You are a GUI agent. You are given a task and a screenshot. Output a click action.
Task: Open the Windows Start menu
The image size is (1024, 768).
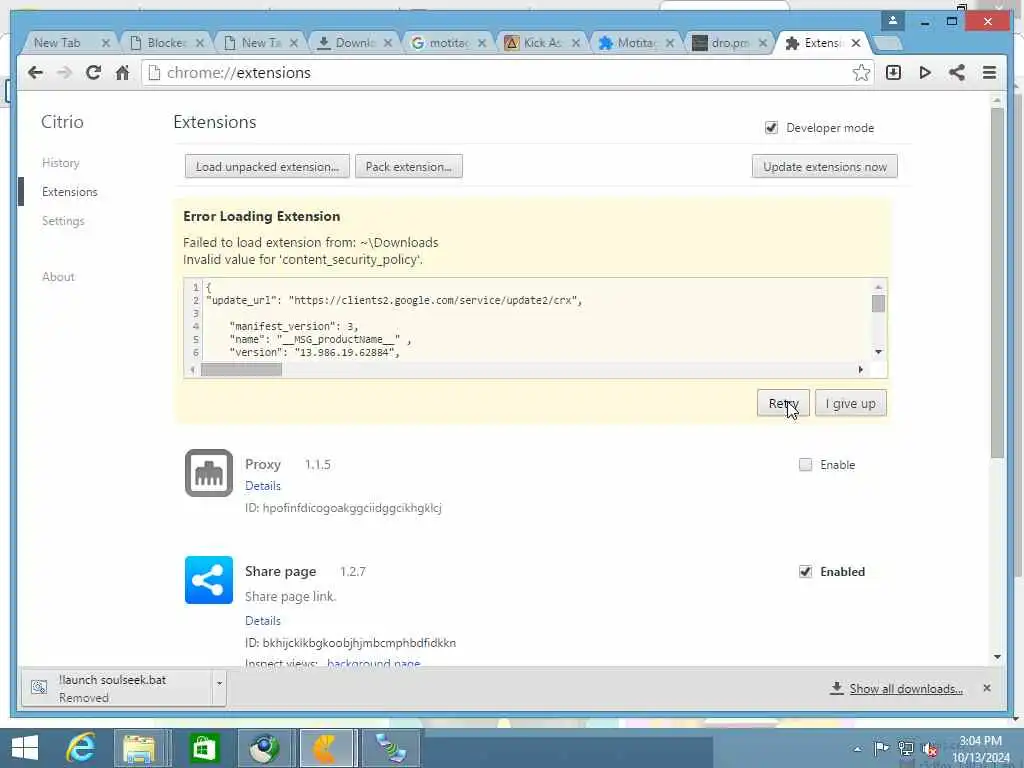[25, 748]
